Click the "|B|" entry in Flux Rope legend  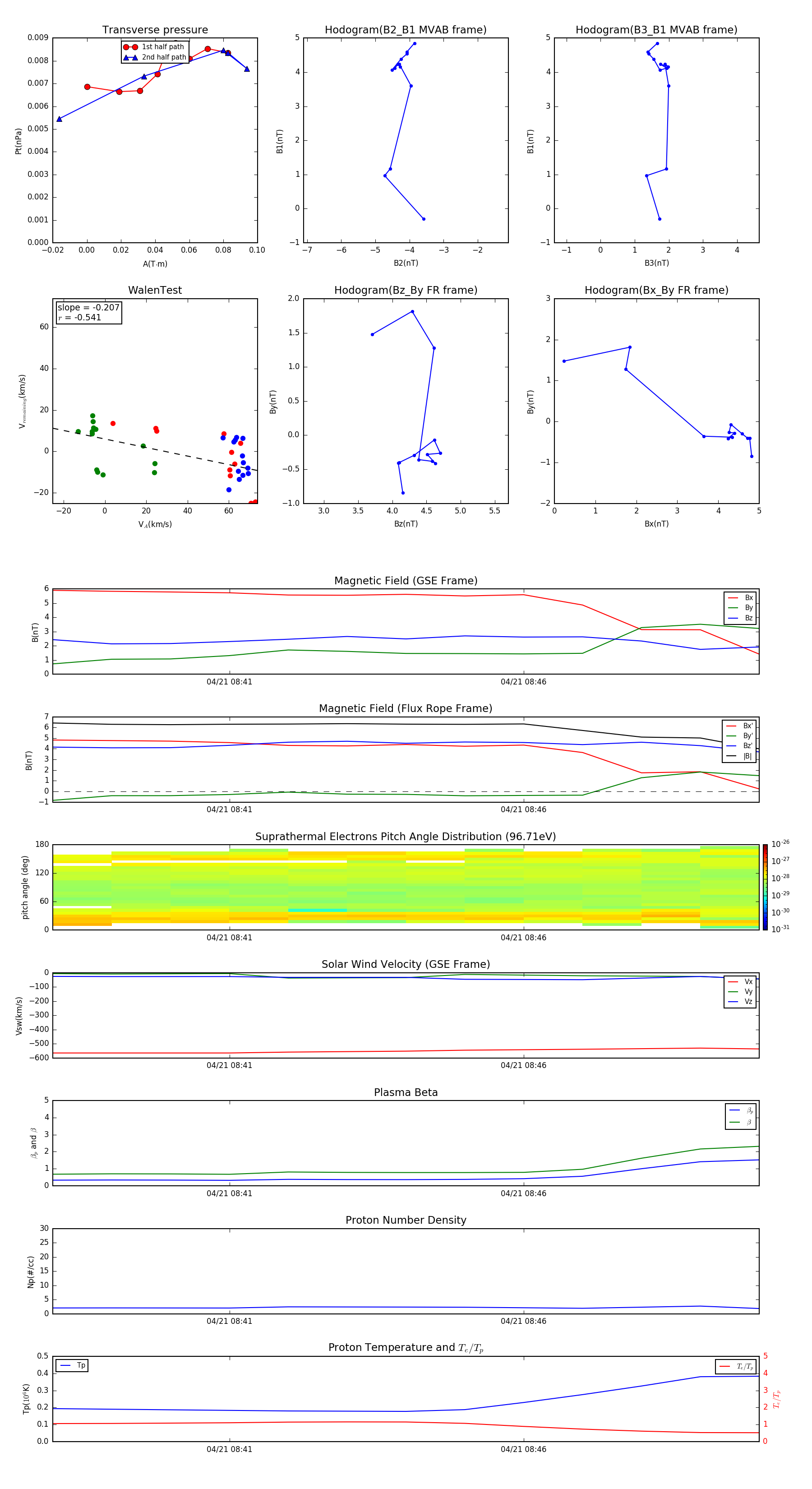point(739,756)
